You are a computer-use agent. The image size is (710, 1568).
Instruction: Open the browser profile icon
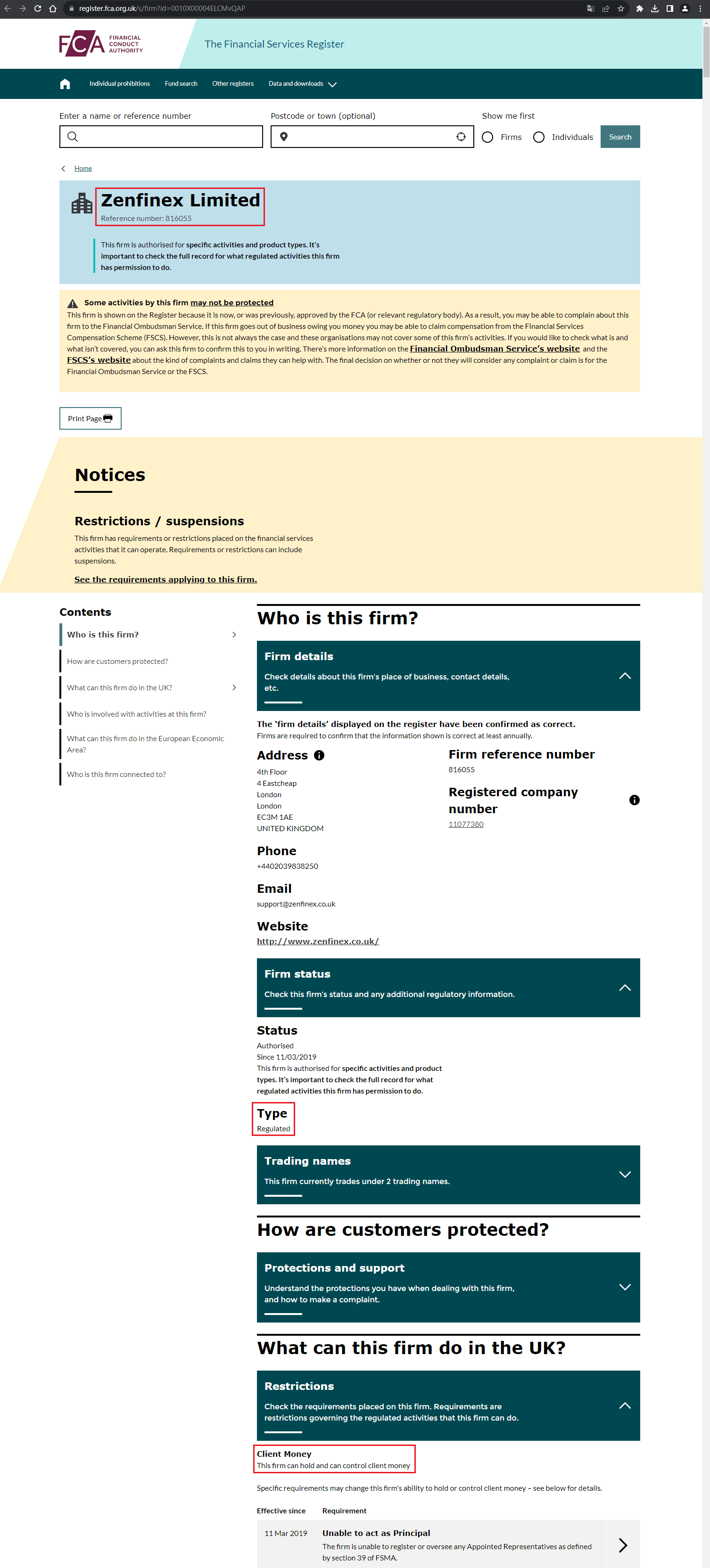[x=685, y=8]
